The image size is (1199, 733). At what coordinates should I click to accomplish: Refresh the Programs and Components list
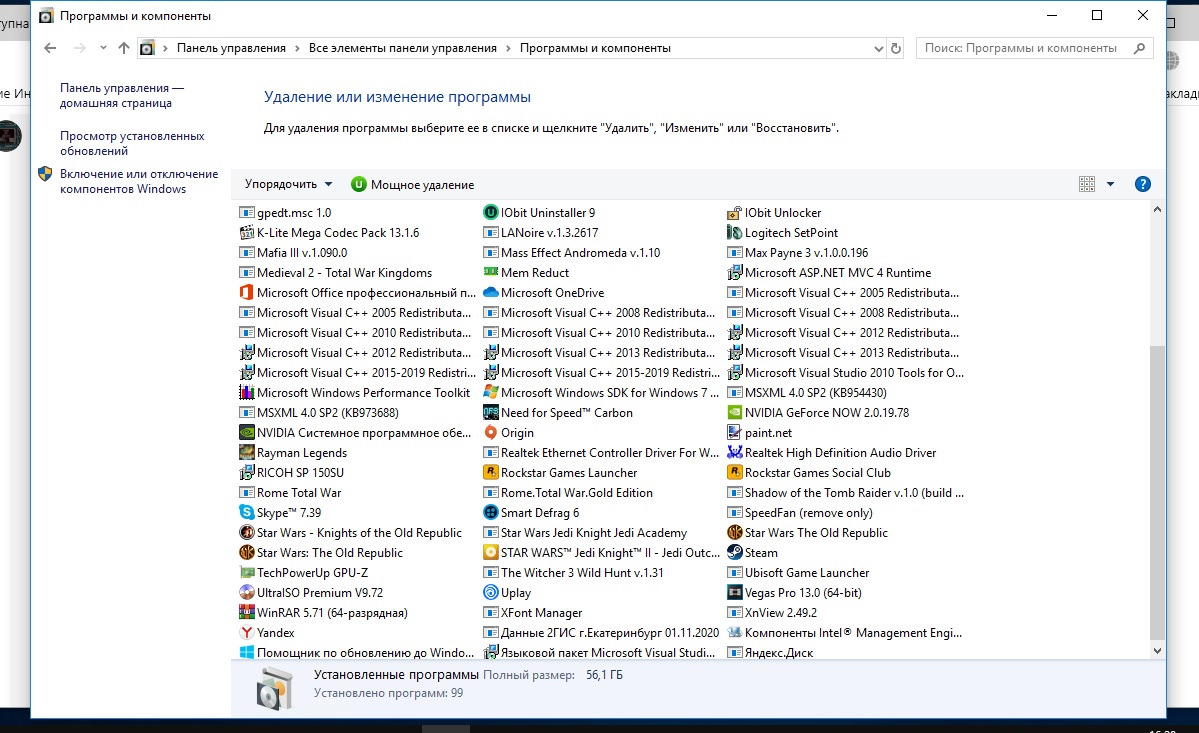(896, 48)
